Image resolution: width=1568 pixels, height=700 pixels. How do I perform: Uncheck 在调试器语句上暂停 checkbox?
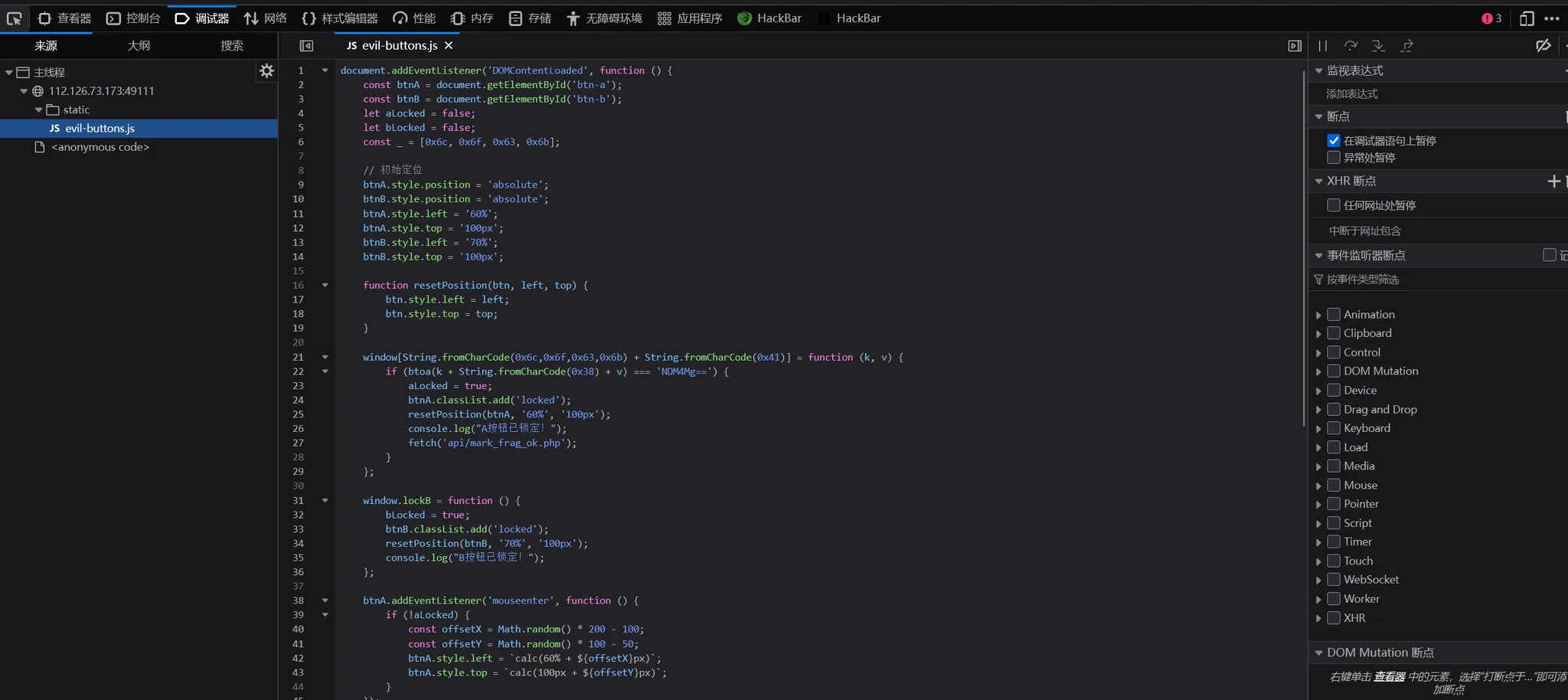tap(1334, 141)
